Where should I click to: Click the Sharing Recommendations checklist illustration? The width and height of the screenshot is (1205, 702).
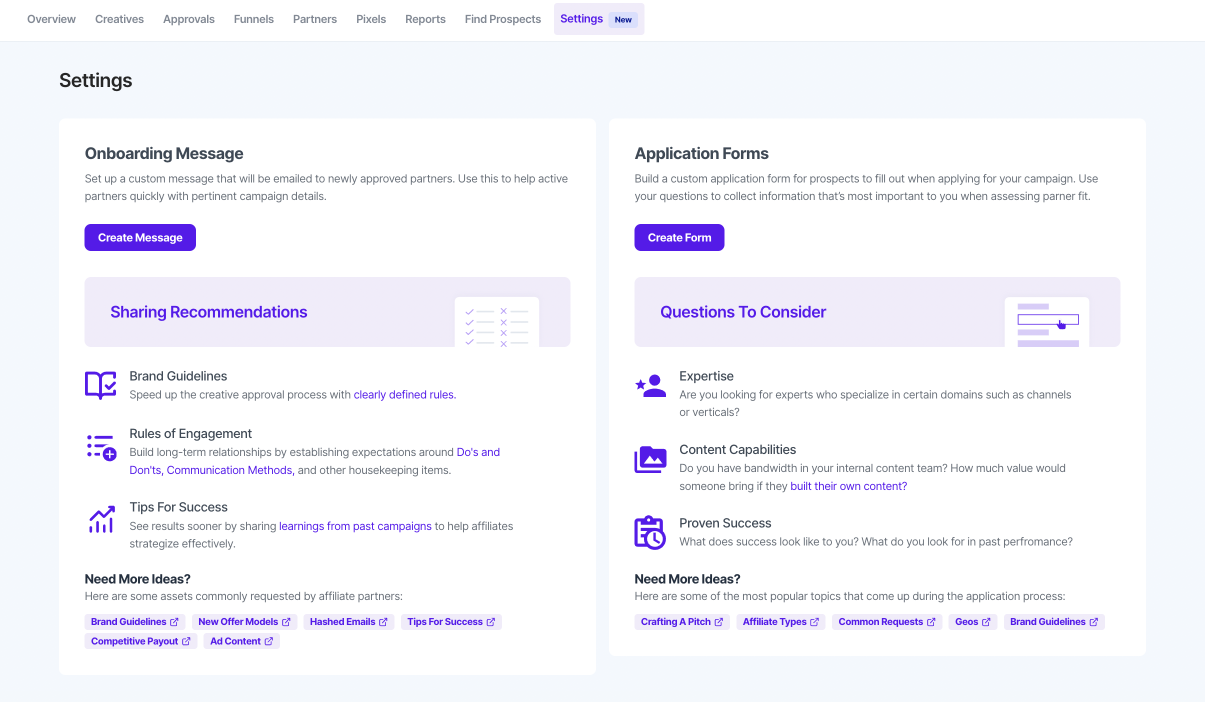[496, 321]
